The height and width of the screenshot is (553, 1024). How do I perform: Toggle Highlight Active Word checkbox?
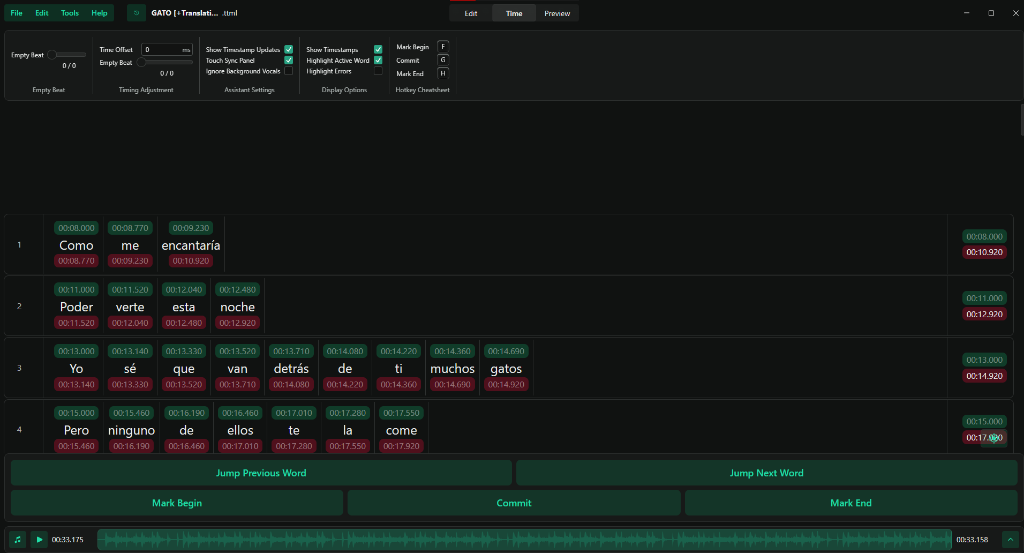(x=378, y=60)
